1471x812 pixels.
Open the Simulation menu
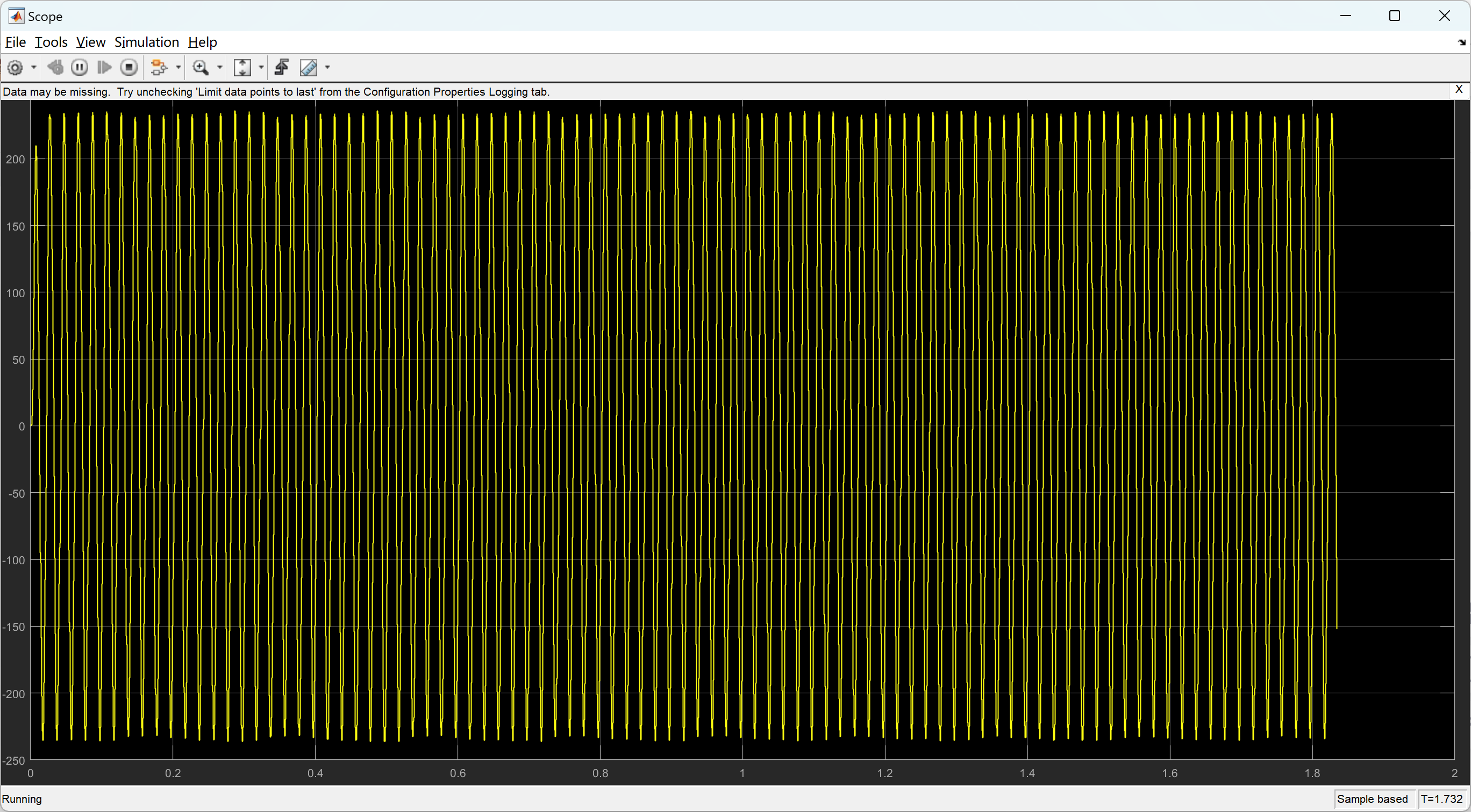(146, 42)
